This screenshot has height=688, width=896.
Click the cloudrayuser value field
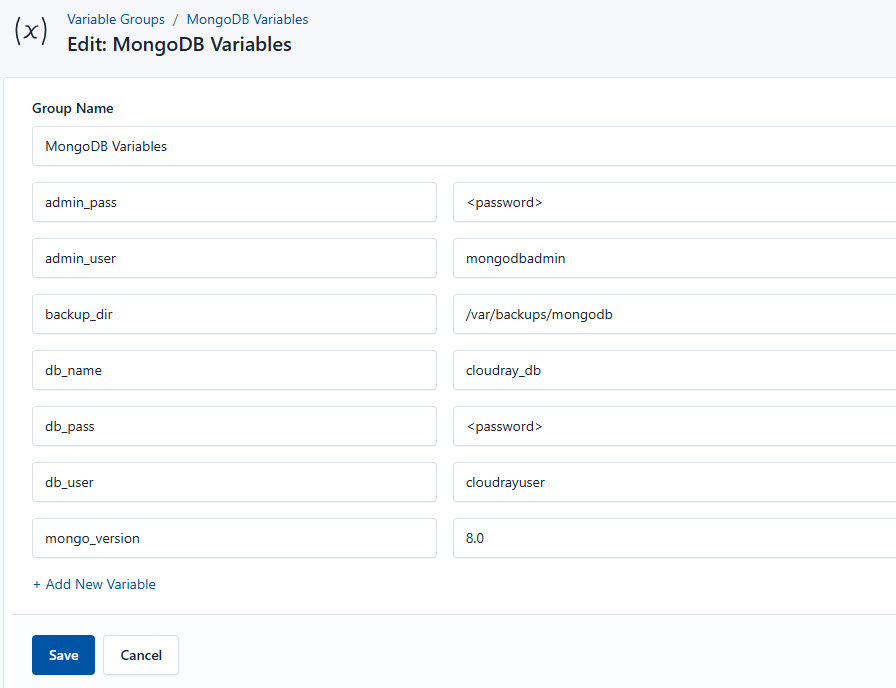pyautogui.click(x=650, y=482)
